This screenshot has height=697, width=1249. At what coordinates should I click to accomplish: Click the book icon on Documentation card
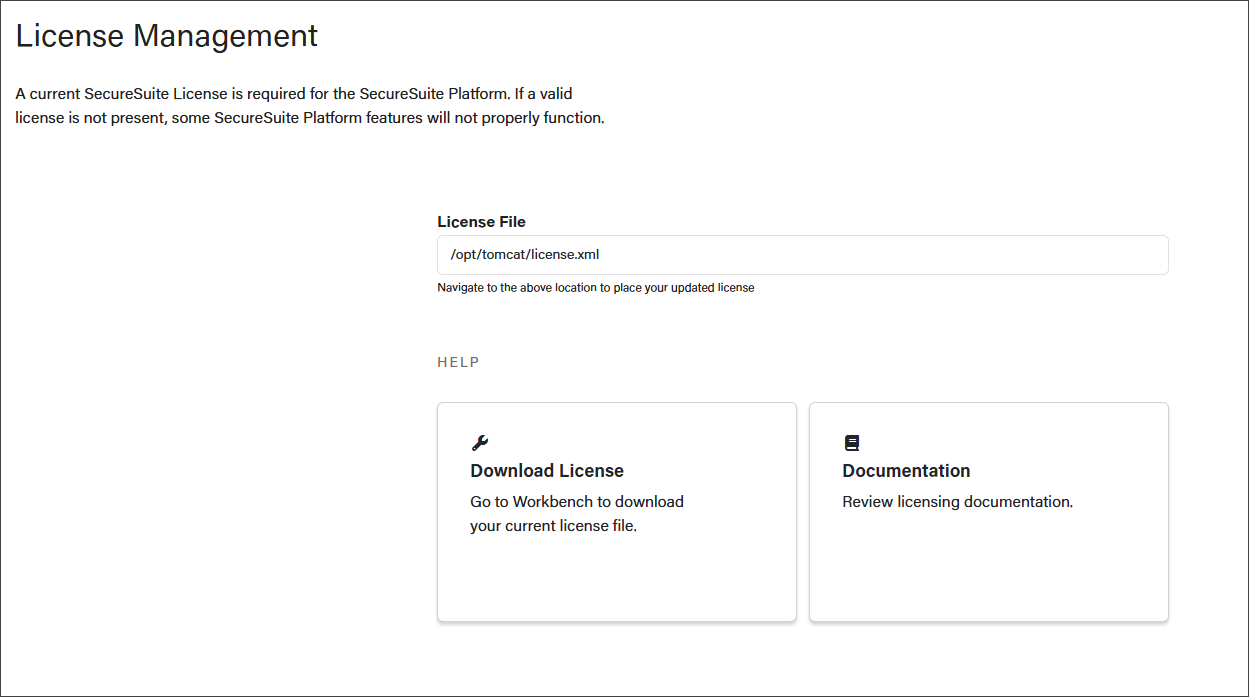[x=851, y=443]
